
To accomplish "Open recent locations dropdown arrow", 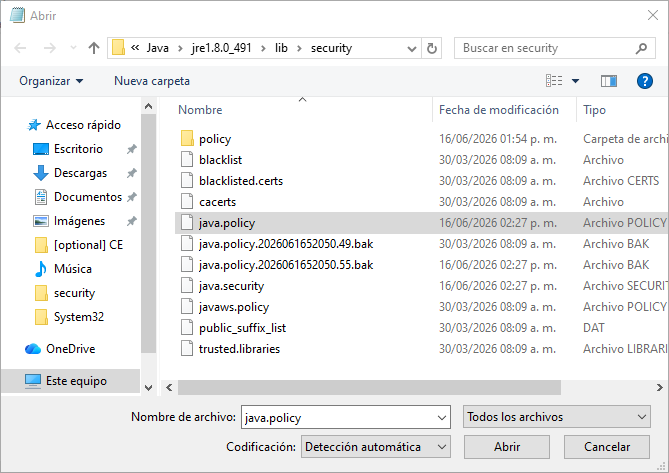I will click(x=73, y=48).
